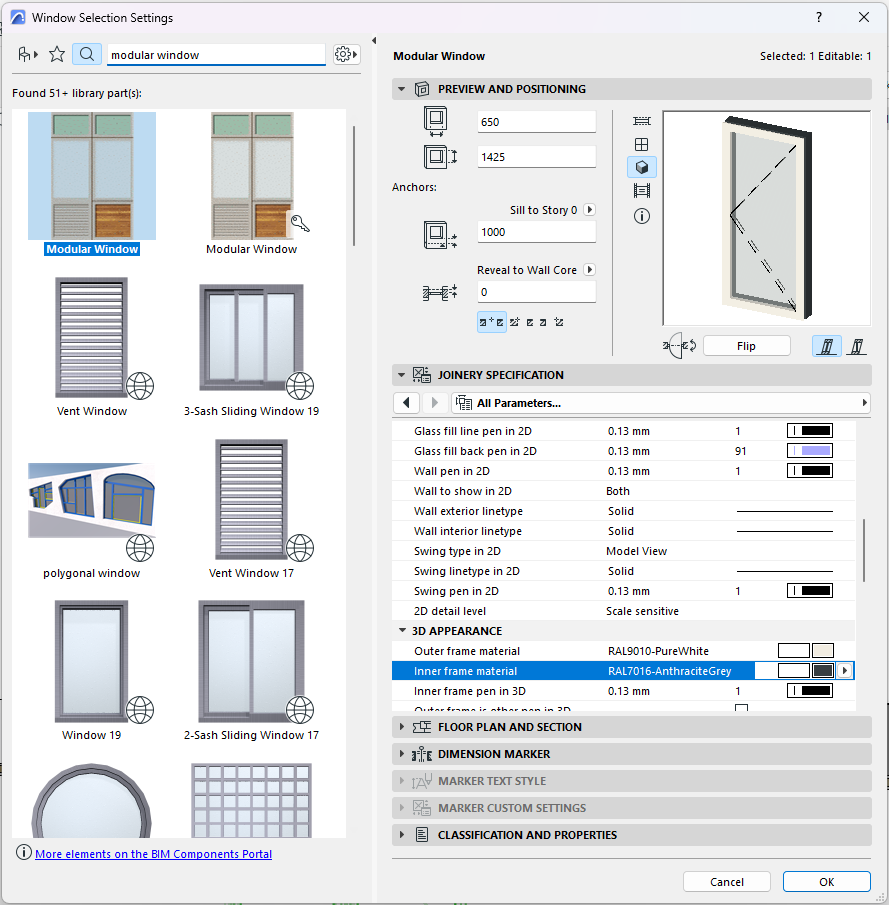Viewport: 889px width, 905px height.
Task: Switch preview to 3D view icon
Action: [641, 167]
